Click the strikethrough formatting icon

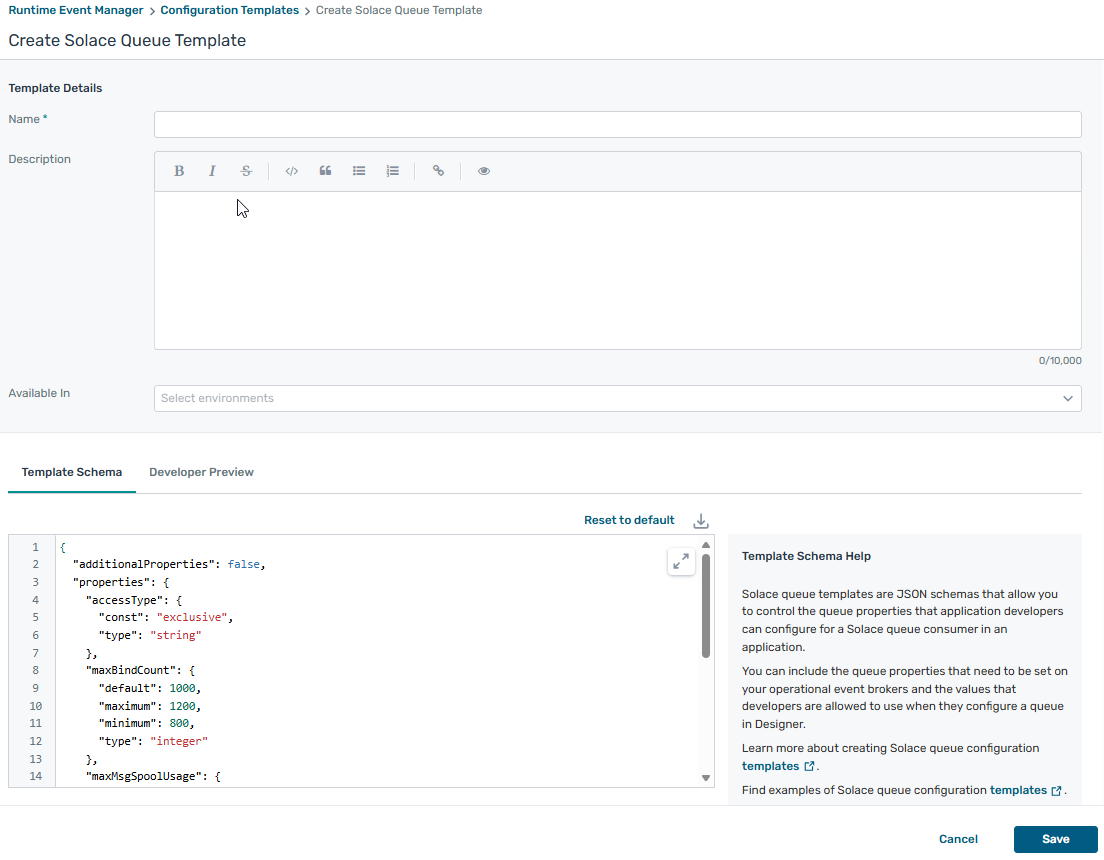pyautogui.click(x=246, y=171)
